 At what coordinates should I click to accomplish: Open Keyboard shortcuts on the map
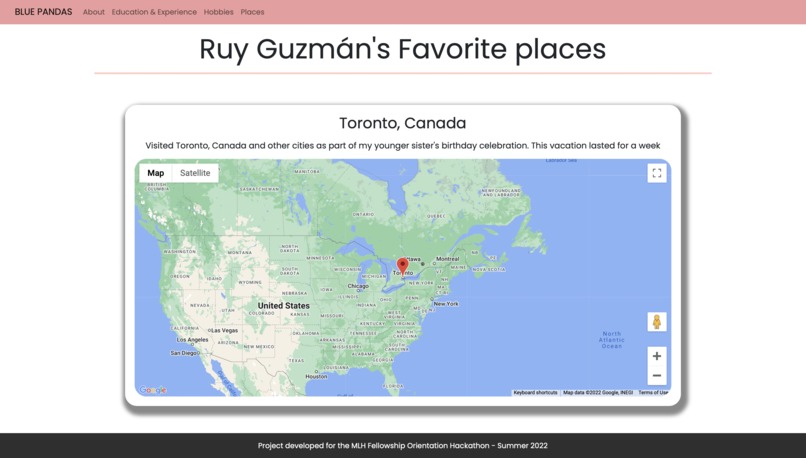point(535,393)
